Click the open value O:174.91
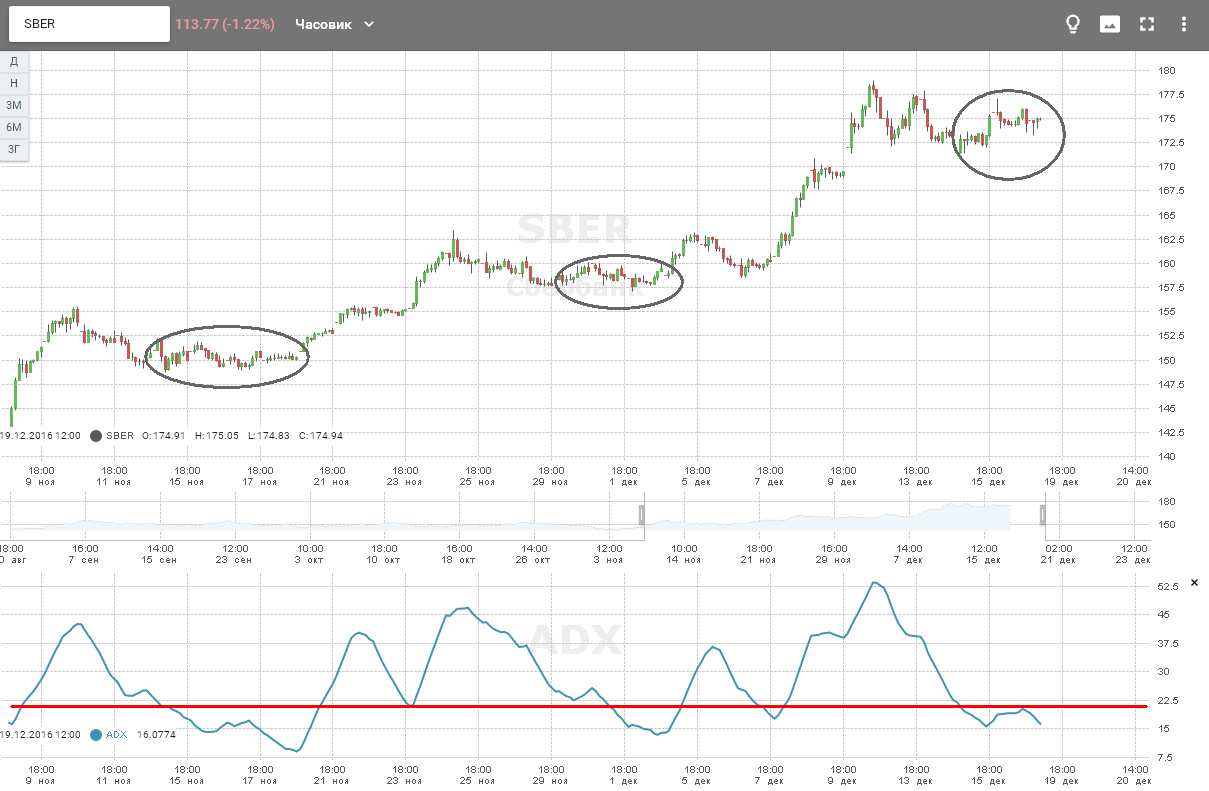 [x=166, y=436]
